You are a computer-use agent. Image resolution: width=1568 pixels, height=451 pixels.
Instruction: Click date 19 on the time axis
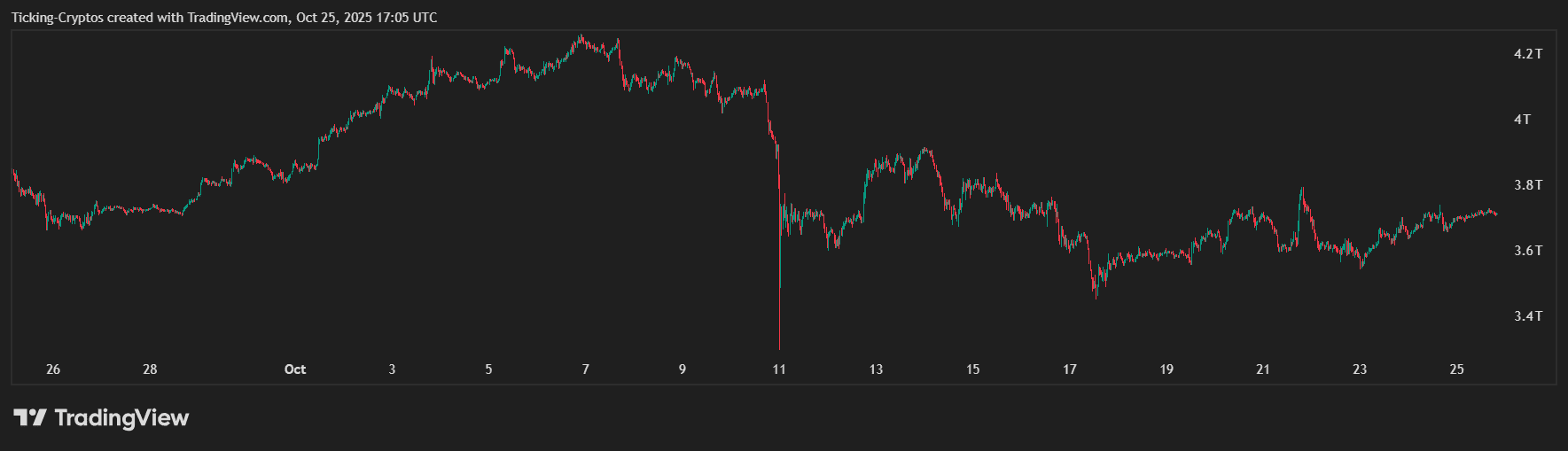pyautogui.click(x=1166, y=369)
